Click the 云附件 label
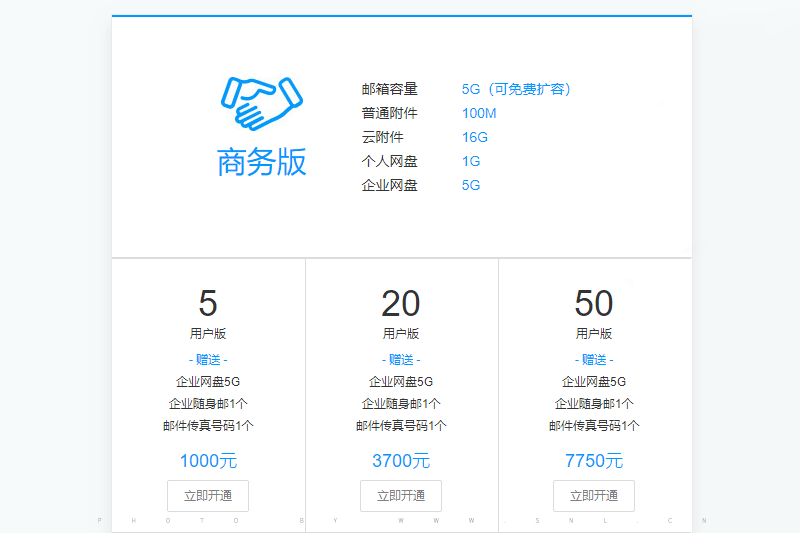This screenshot has height=533, width=800. pos(382,137)
